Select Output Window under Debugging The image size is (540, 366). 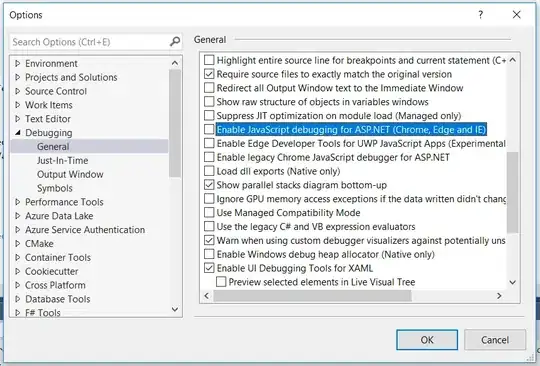point(70,174)
